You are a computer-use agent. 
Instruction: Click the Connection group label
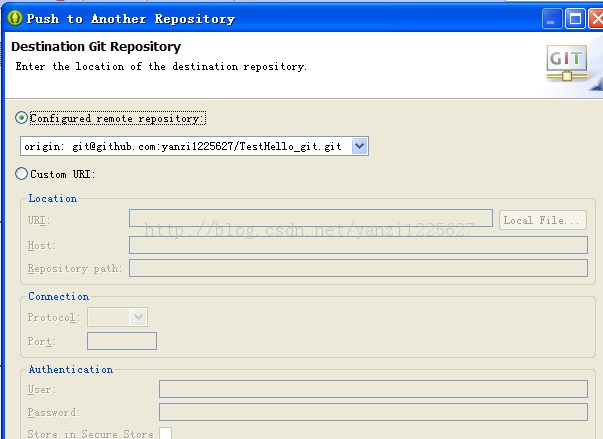point(58,296)
